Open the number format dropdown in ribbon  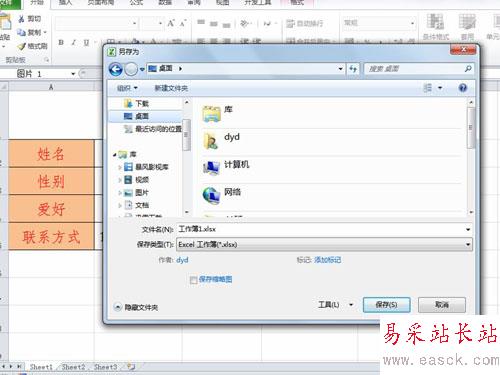[x=412, y=23]
